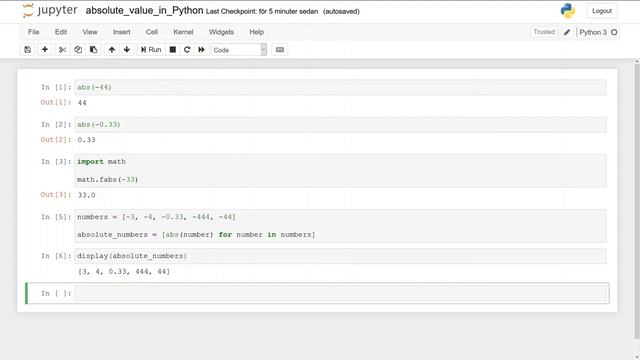Click the Python logo icon
The image size is (640, 360).
click(x=568, y=11)
